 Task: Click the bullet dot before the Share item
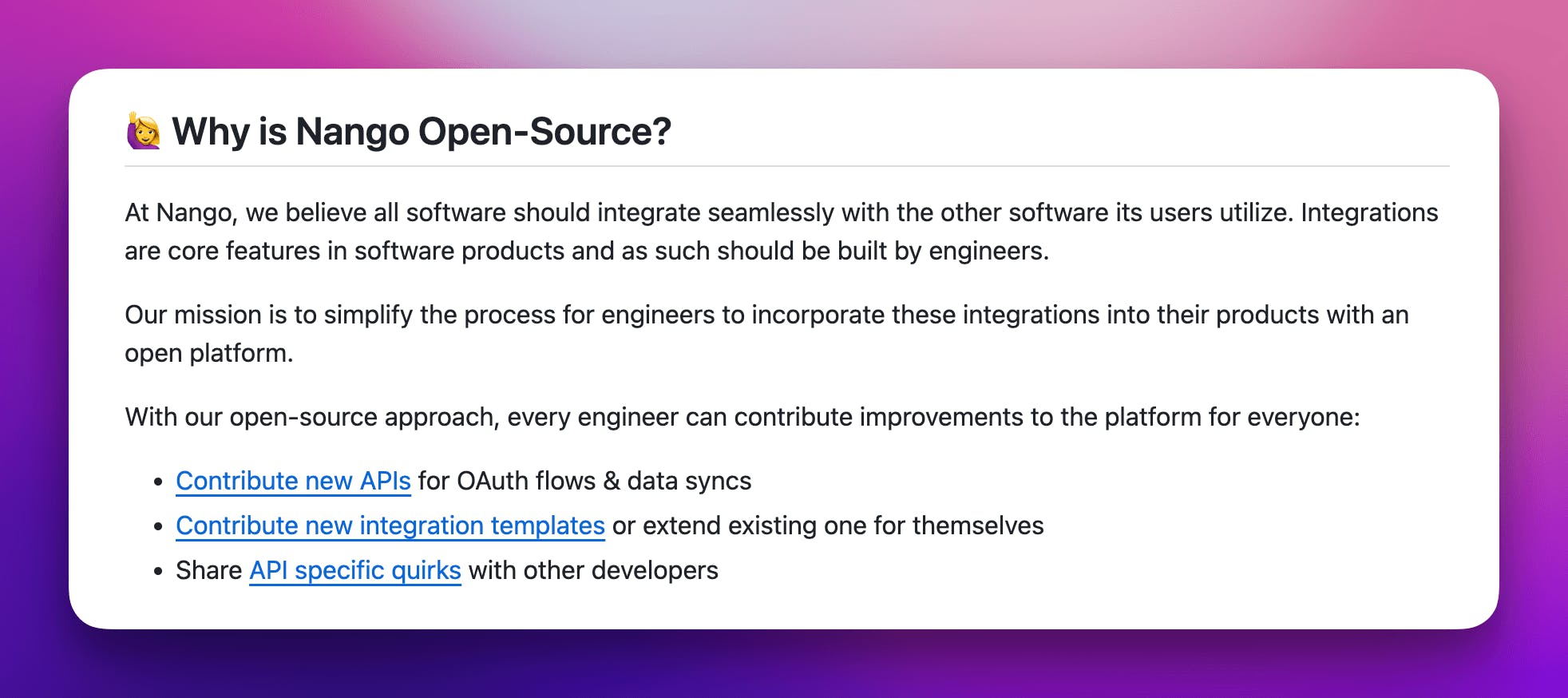(159, 572)
